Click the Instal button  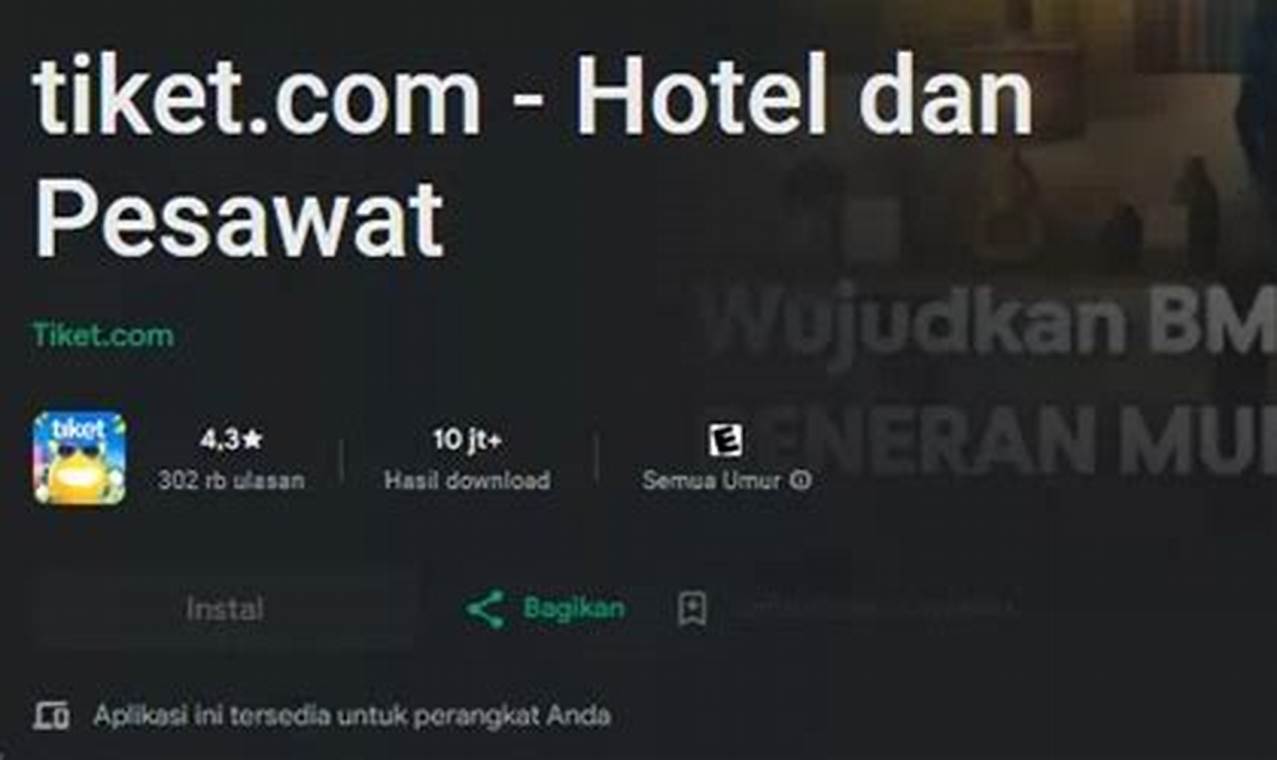(x=225, y=609)
